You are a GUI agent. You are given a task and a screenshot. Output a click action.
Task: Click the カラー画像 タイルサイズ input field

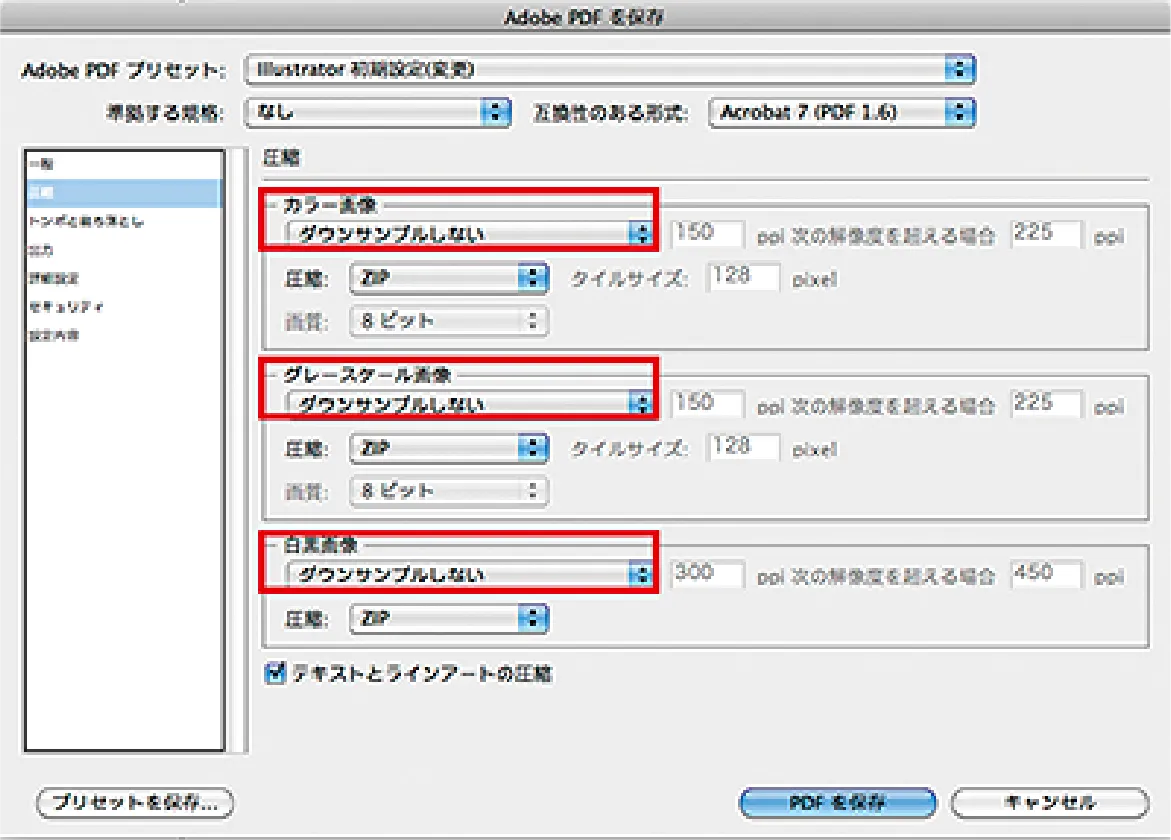click(x=743, y=277)
